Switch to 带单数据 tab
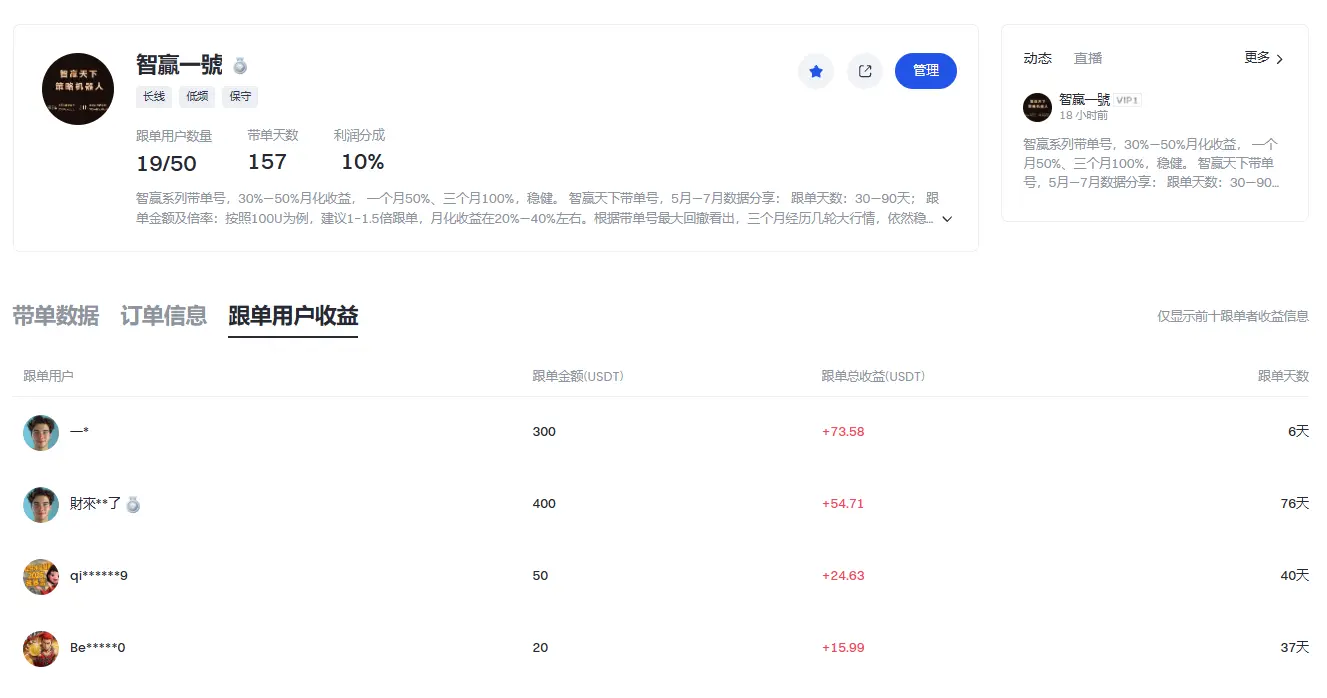The image size is (1327, 698). (56, 316)
